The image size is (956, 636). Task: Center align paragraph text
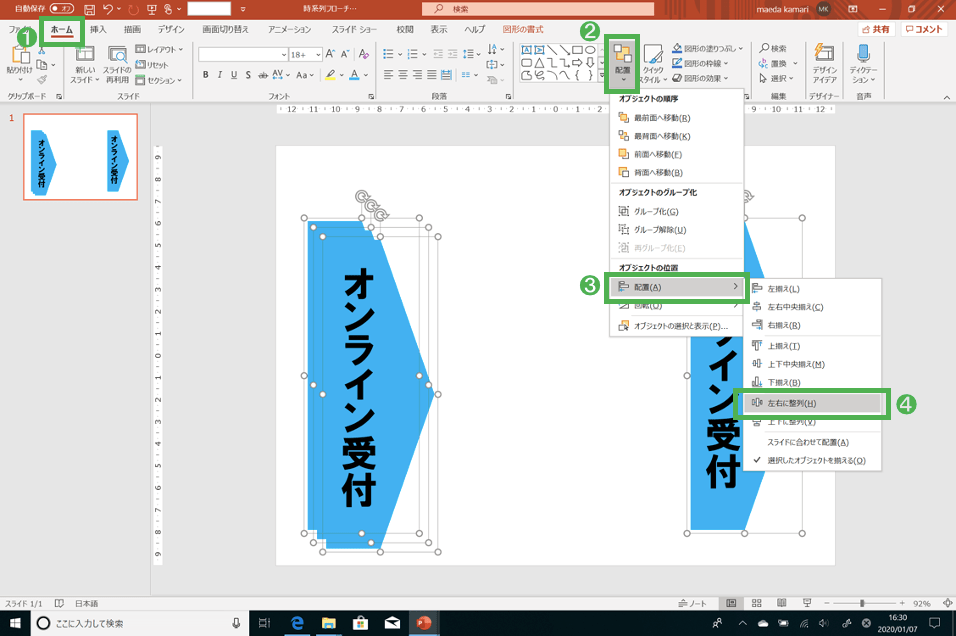(403, 75)
